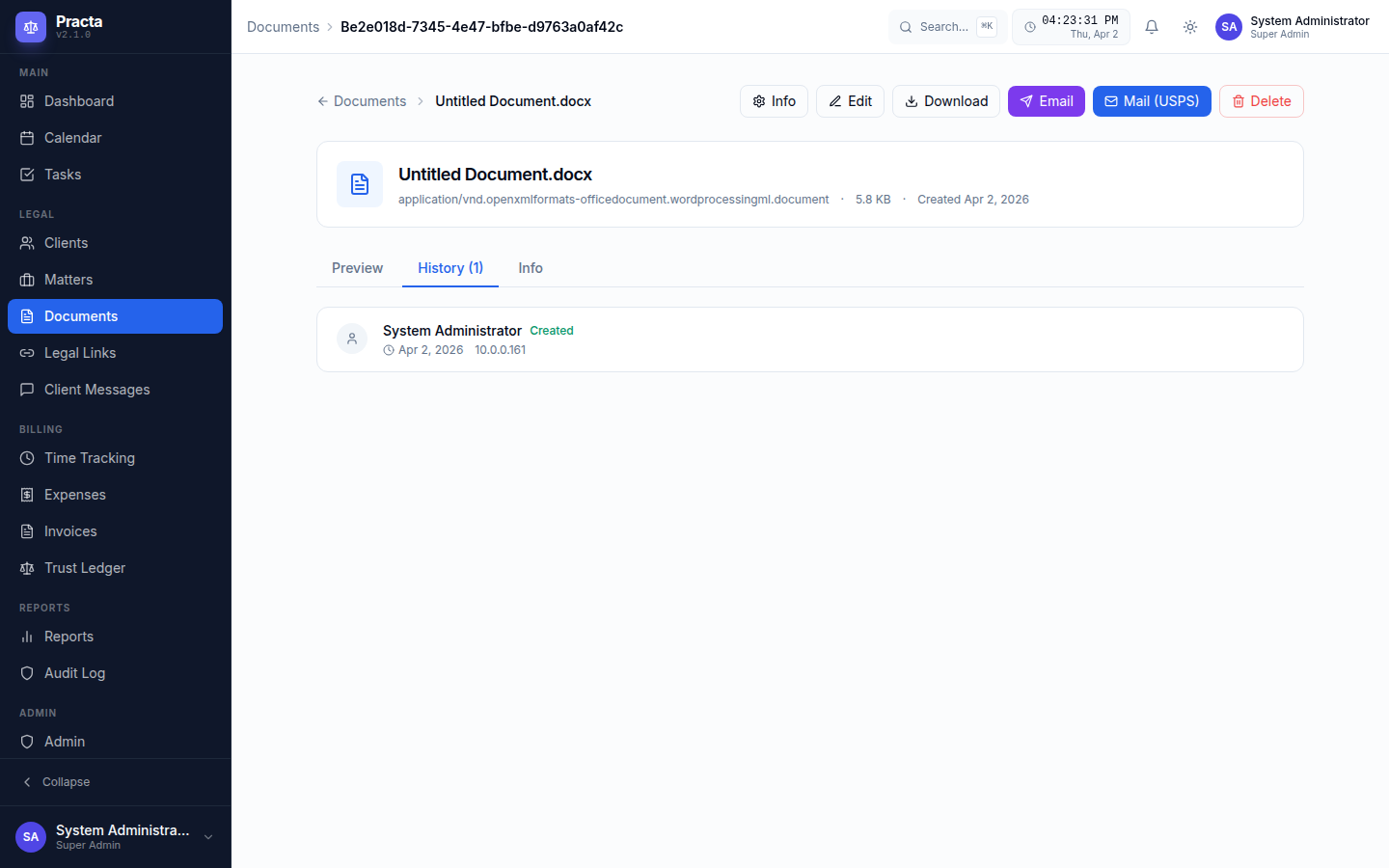Expand the user account menu chevron
This screenshot has height=868, width=1389.
(x=208, y=837)
